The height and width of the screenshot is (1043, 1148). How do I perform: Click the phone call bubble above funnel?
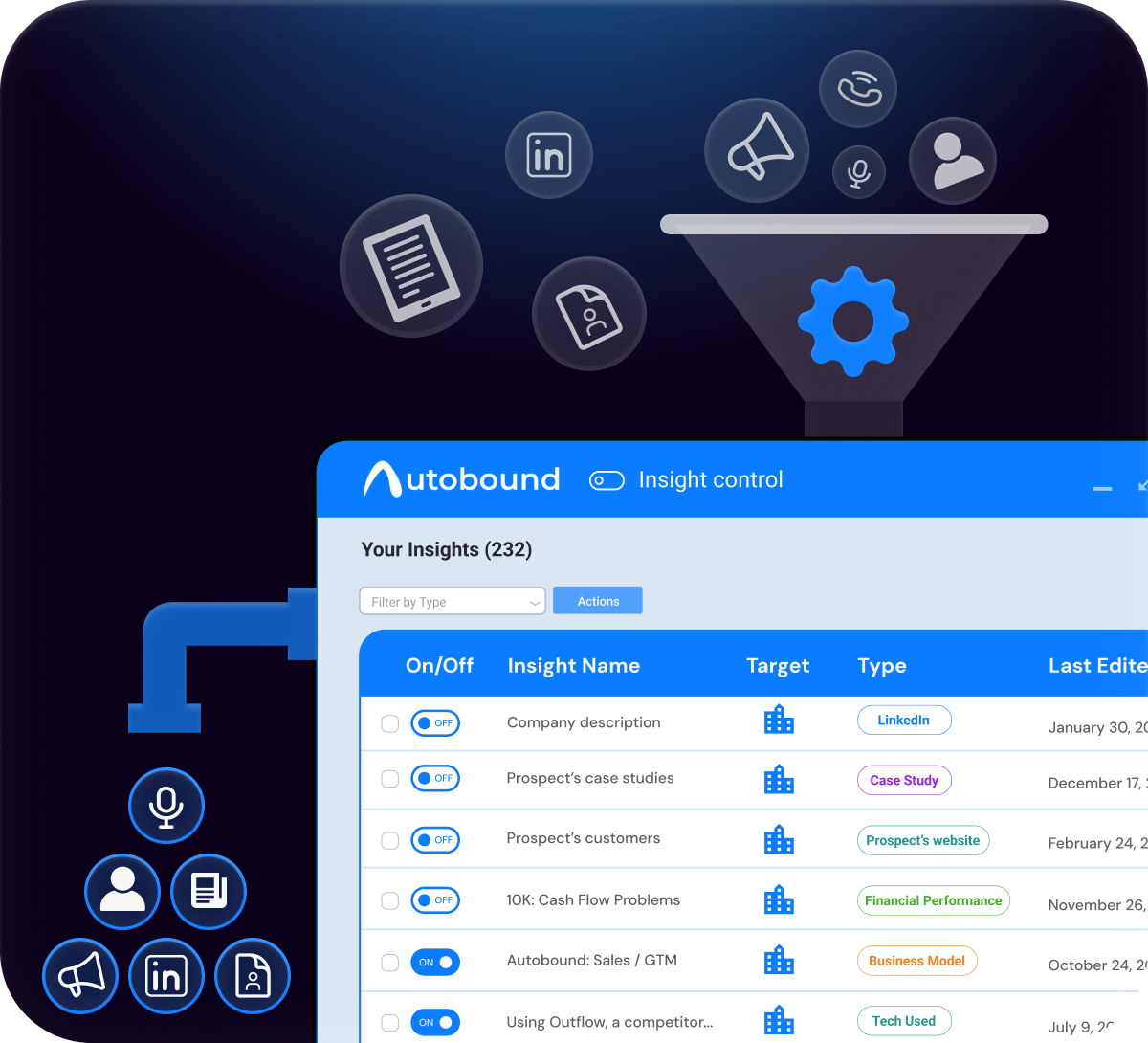[858, 89]
